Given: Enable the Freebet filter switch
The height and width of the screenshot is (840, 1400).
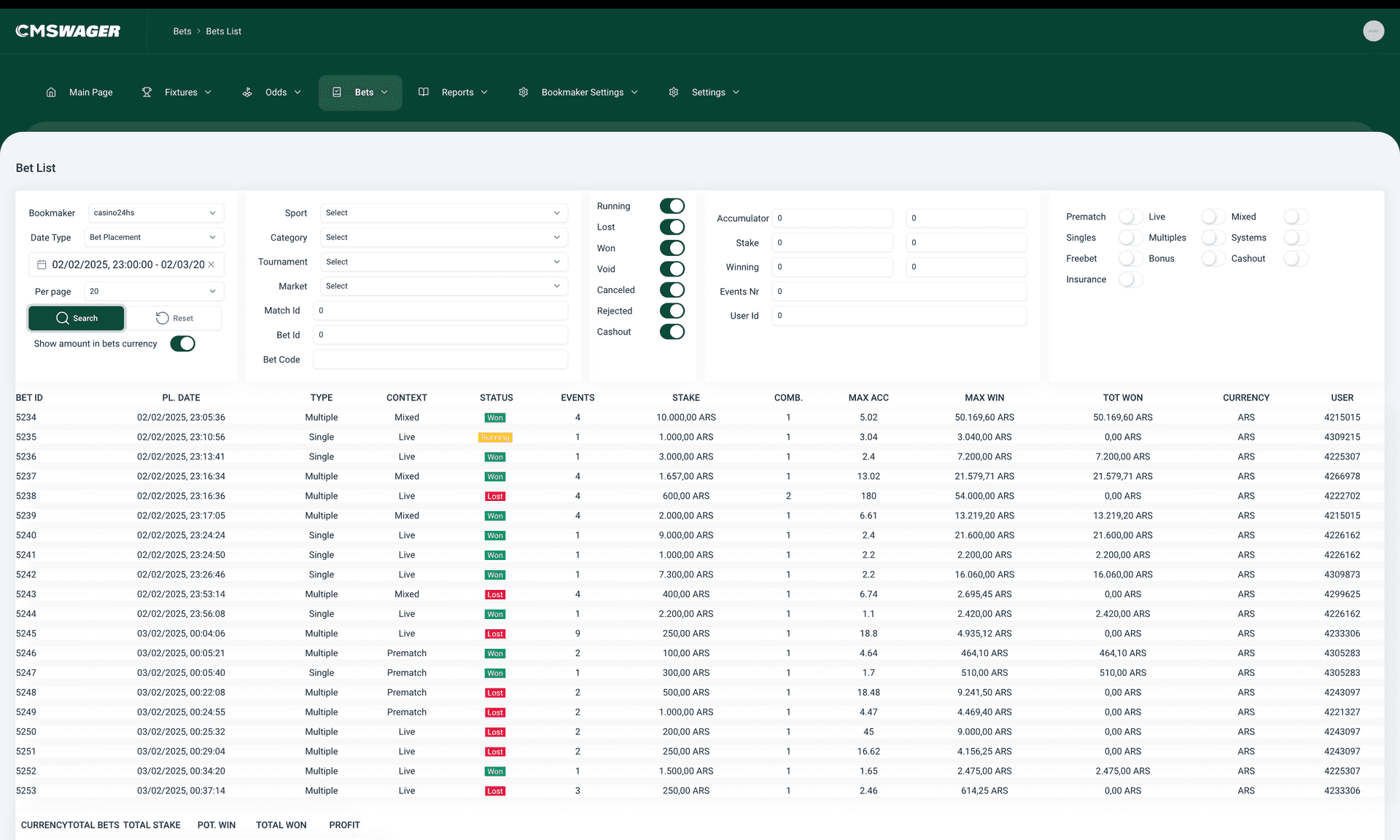Looking at the screenshot, I should click(1131, 259).
